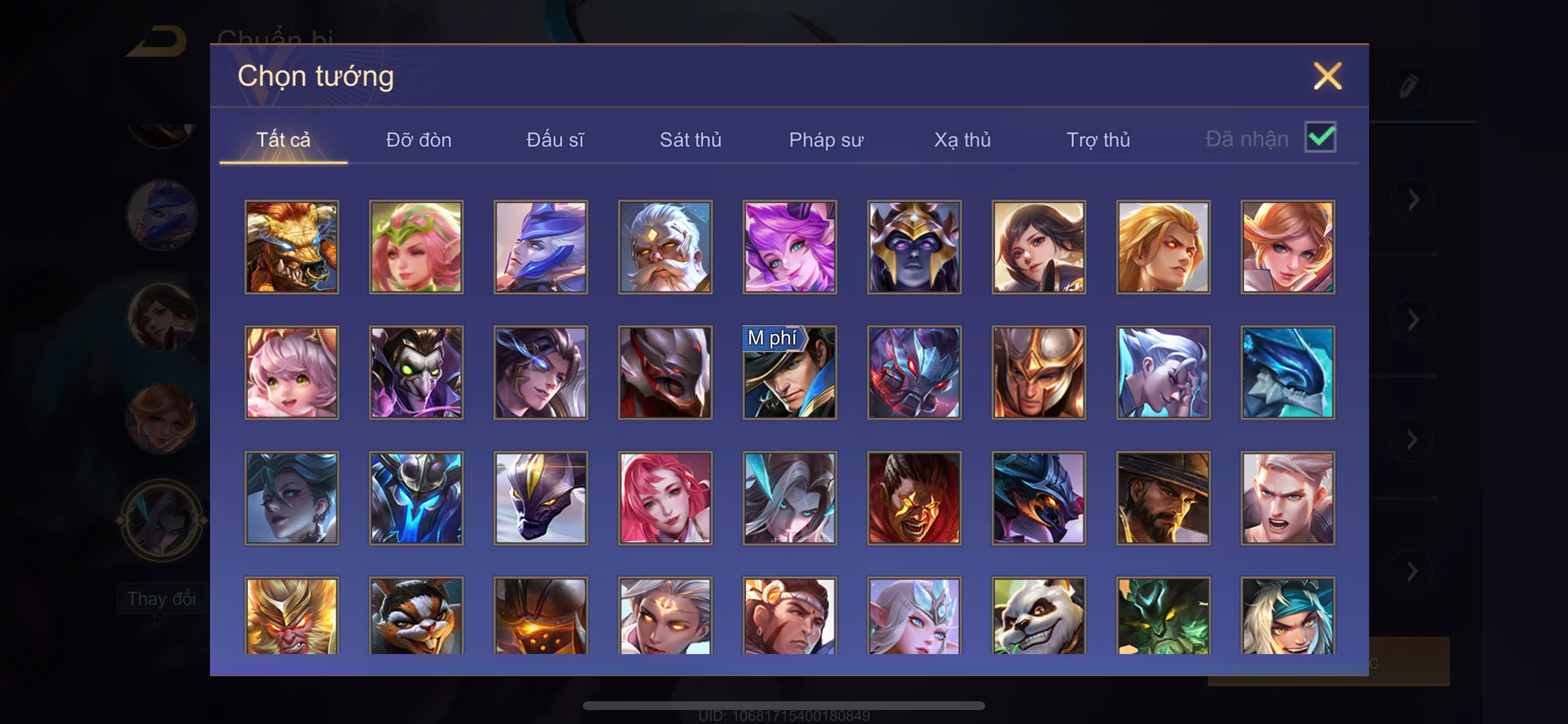Filter by the "Xạ thủ" tab
Viewport: 1568px width, 724px height.
[x=963, y=140]
